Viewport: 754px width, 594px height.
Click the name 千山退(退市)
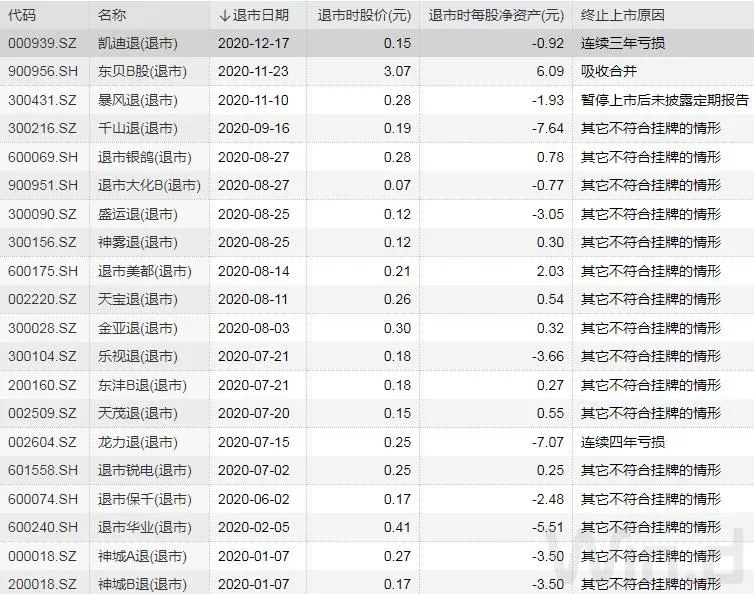tap(138, 128)
